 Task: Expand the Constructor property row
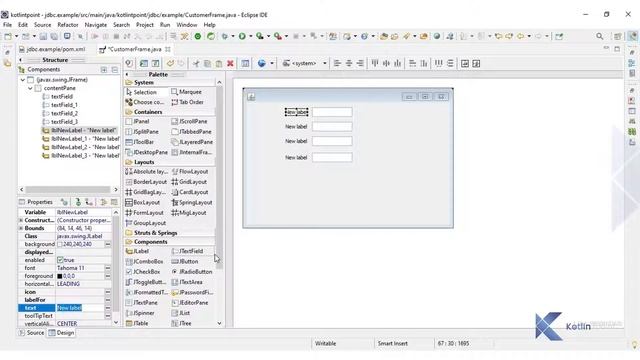(x=21, y=220)
